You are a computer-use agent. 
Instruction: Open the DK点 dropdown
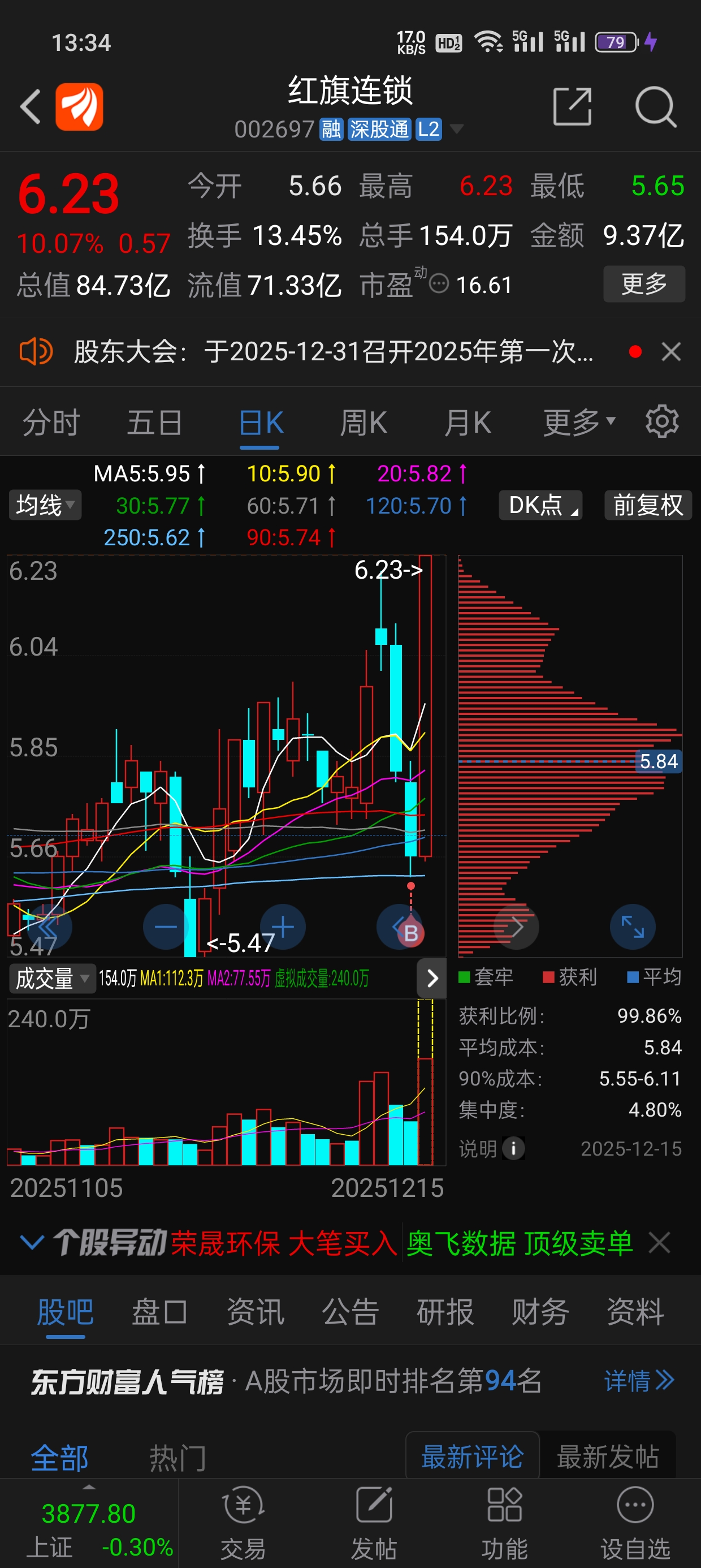click(x=540, y=505)
